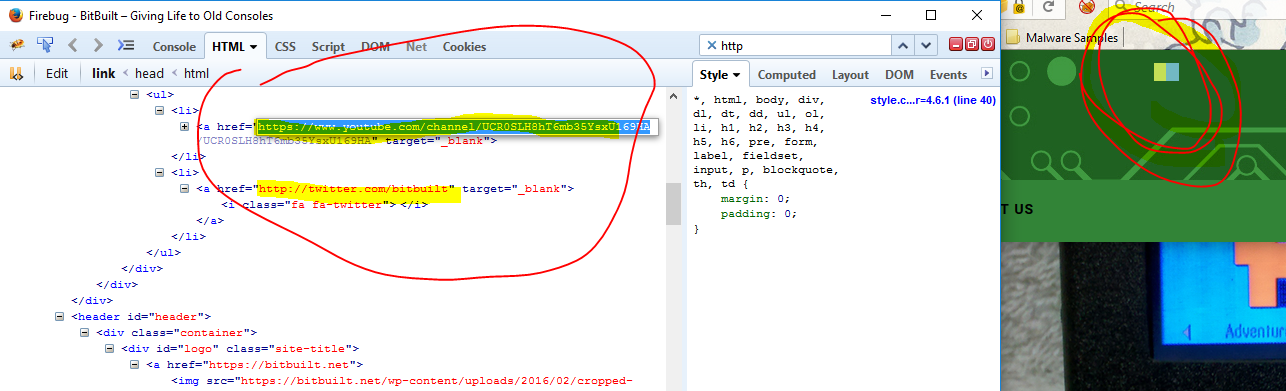Image resolution: width=1286 pixels, height=391 pixels.
Task: Select 'html' in the breadcrumb path
Action: point(196,74)
